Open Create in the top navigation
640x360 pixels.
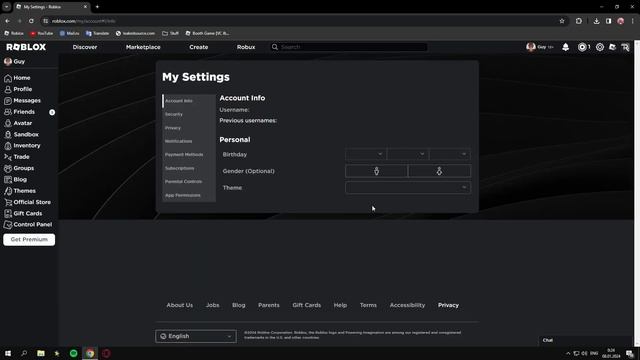tap(199, 47)
